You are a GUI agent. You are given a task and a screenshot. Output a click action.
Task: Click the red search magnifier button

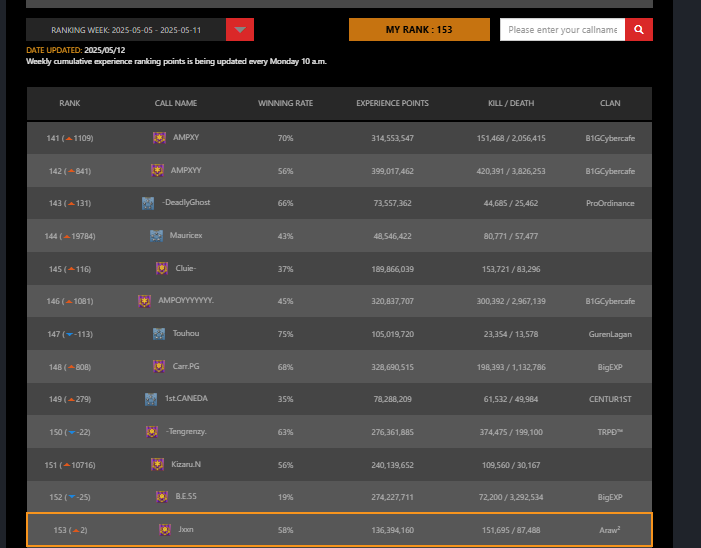pyautogui.click(x=639, y=30)
